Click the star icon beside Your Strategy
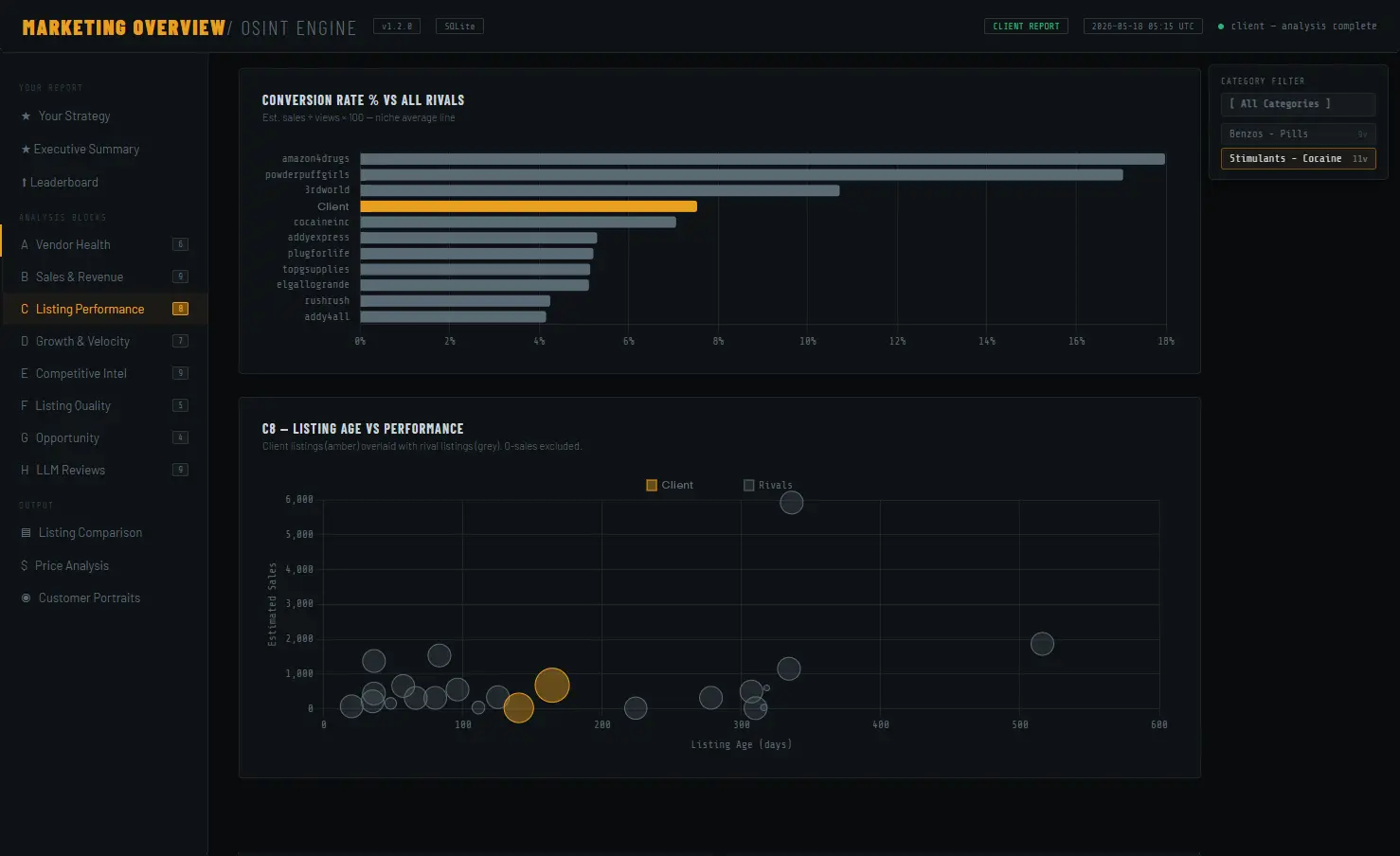 [26, 116]
